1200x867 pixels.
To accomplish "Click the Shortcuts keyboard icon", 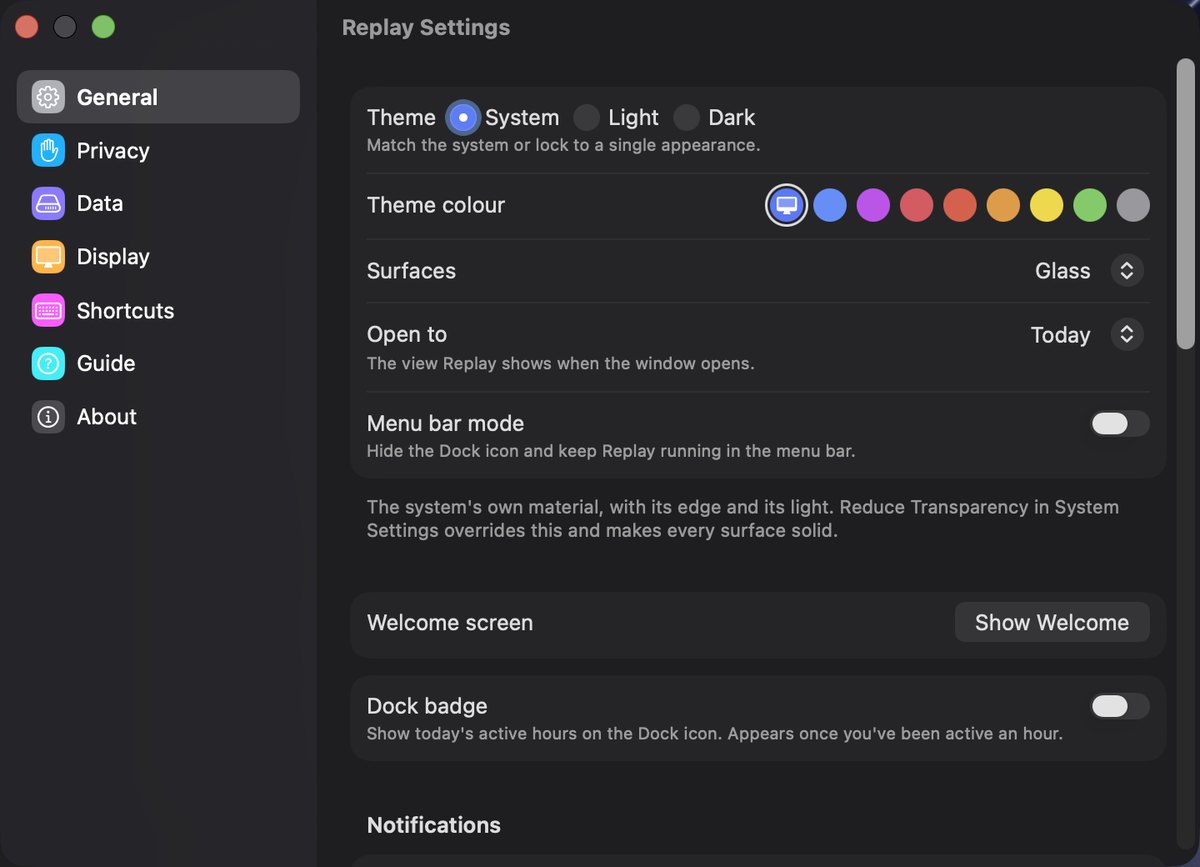I will click(48, 310).
